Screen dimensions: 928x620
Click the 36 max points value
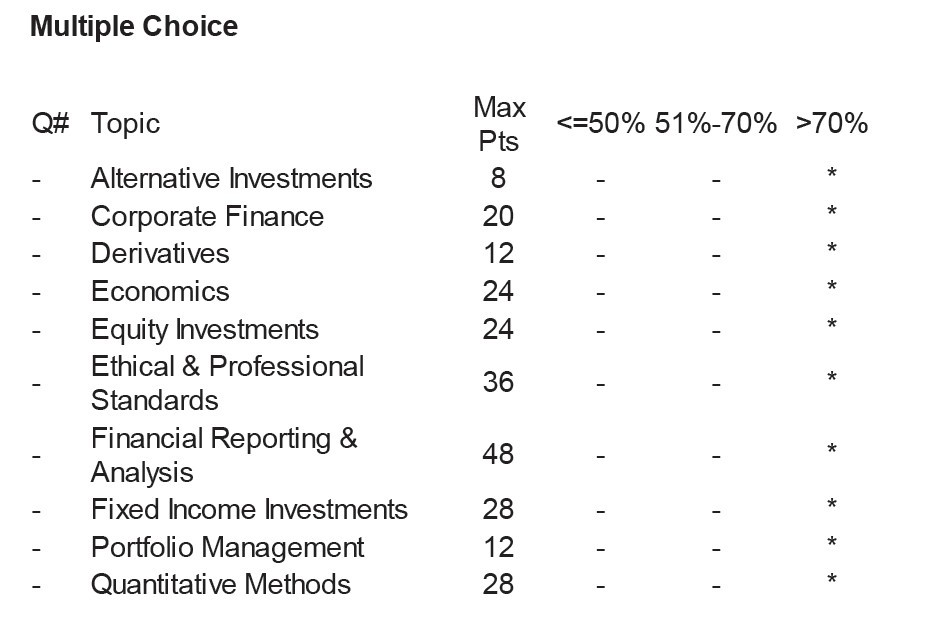tap(498, 383)
